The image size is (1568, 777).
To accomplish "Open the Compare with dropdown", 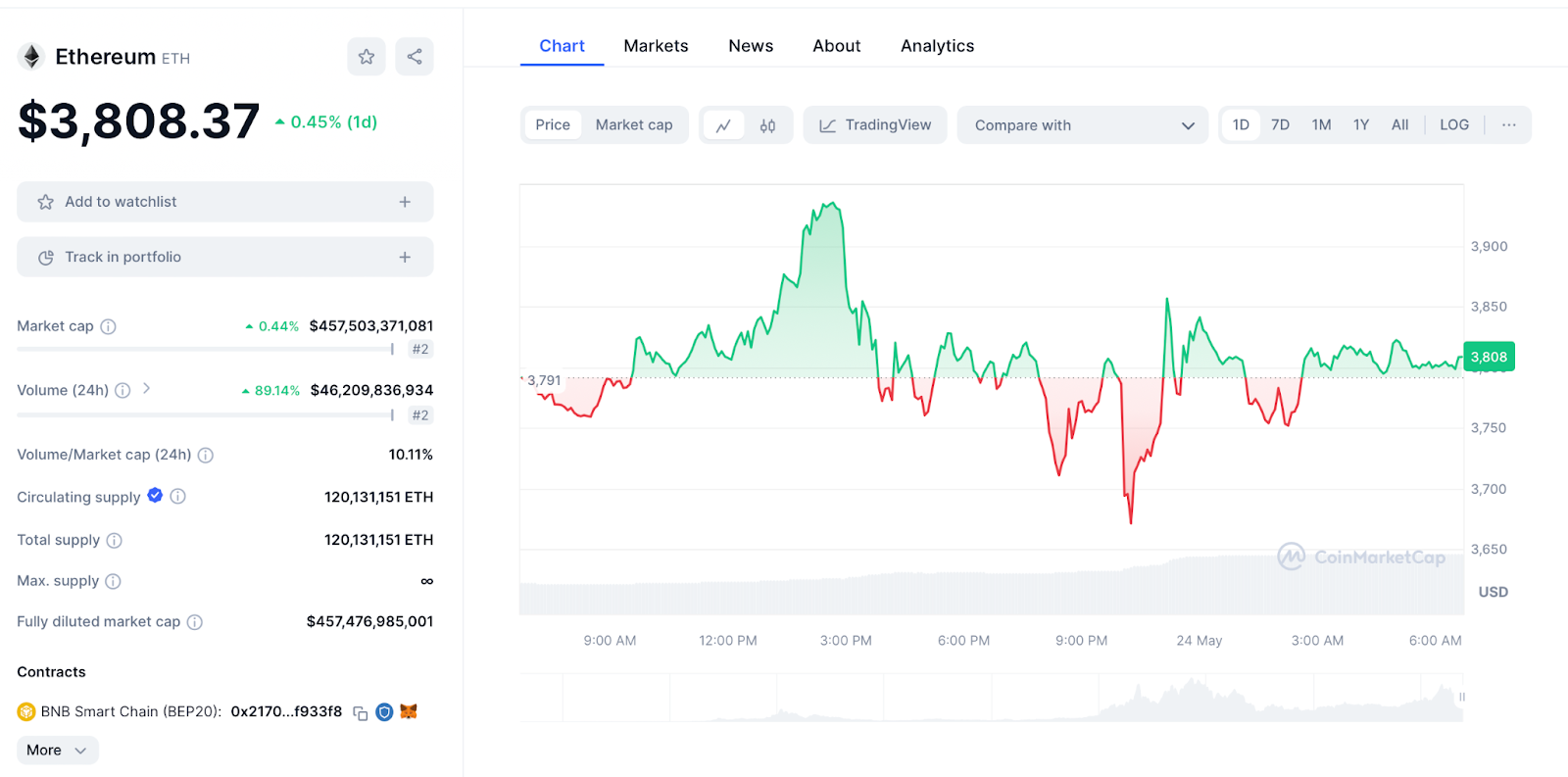I will 1083,125.
